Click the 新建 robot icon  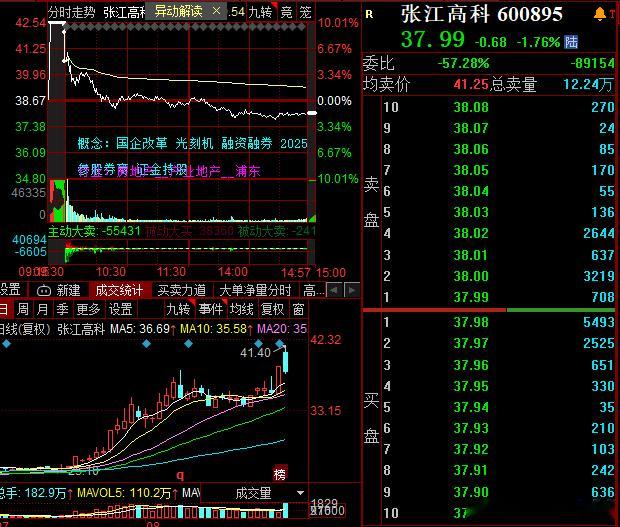(44, 291)
